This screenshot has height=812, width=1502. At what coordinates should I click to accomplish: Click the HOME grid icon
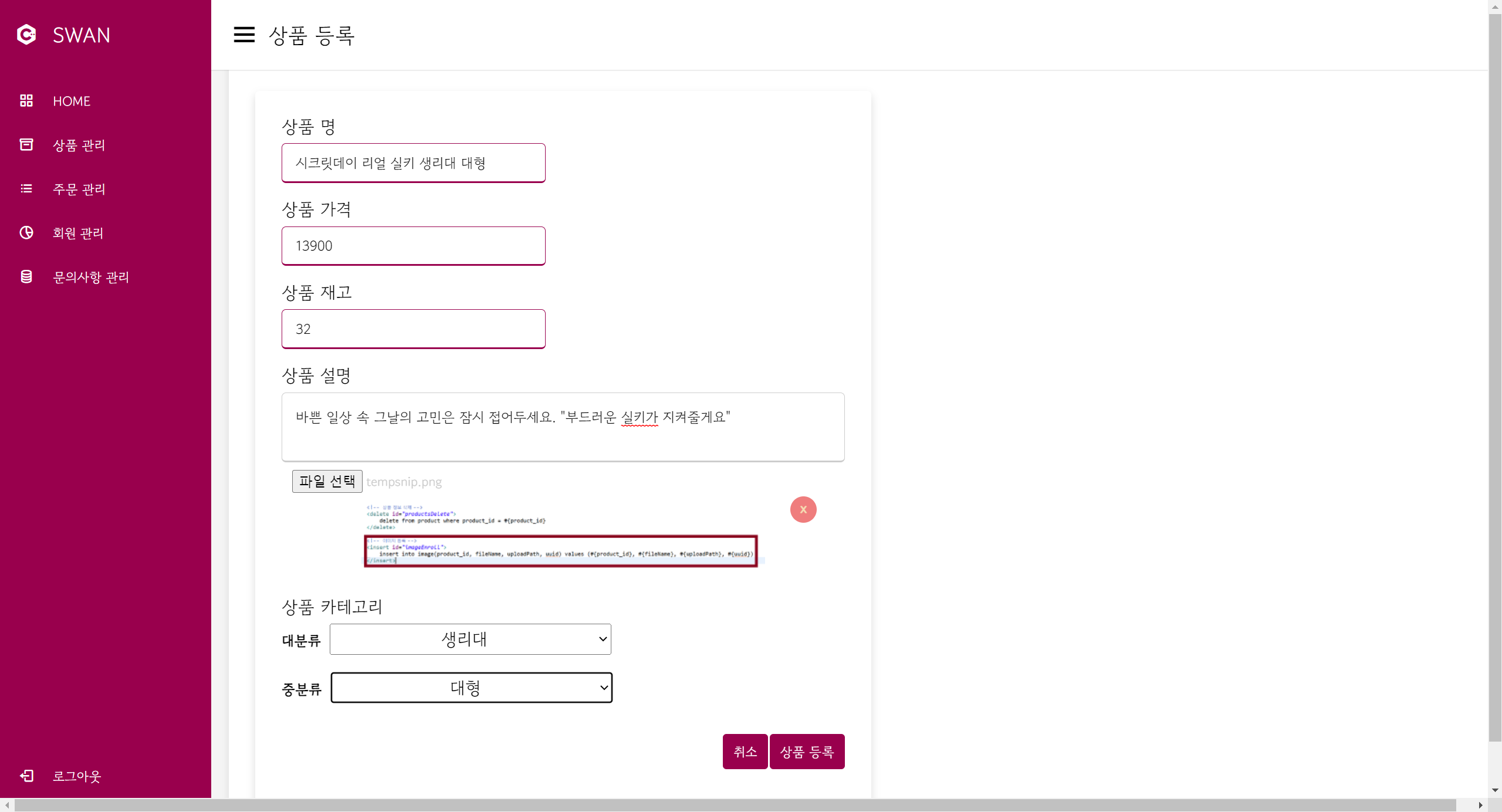coord(26,101)
